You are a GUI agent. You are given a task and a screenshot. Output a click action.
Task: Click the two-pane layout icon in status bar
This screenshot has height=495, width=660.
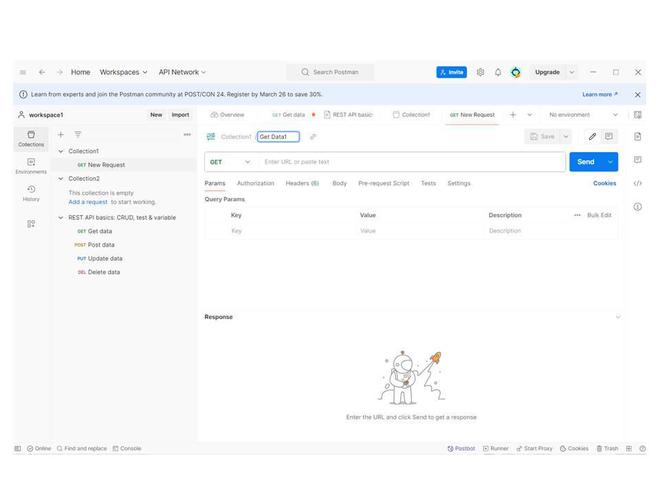tap(629, 449)
